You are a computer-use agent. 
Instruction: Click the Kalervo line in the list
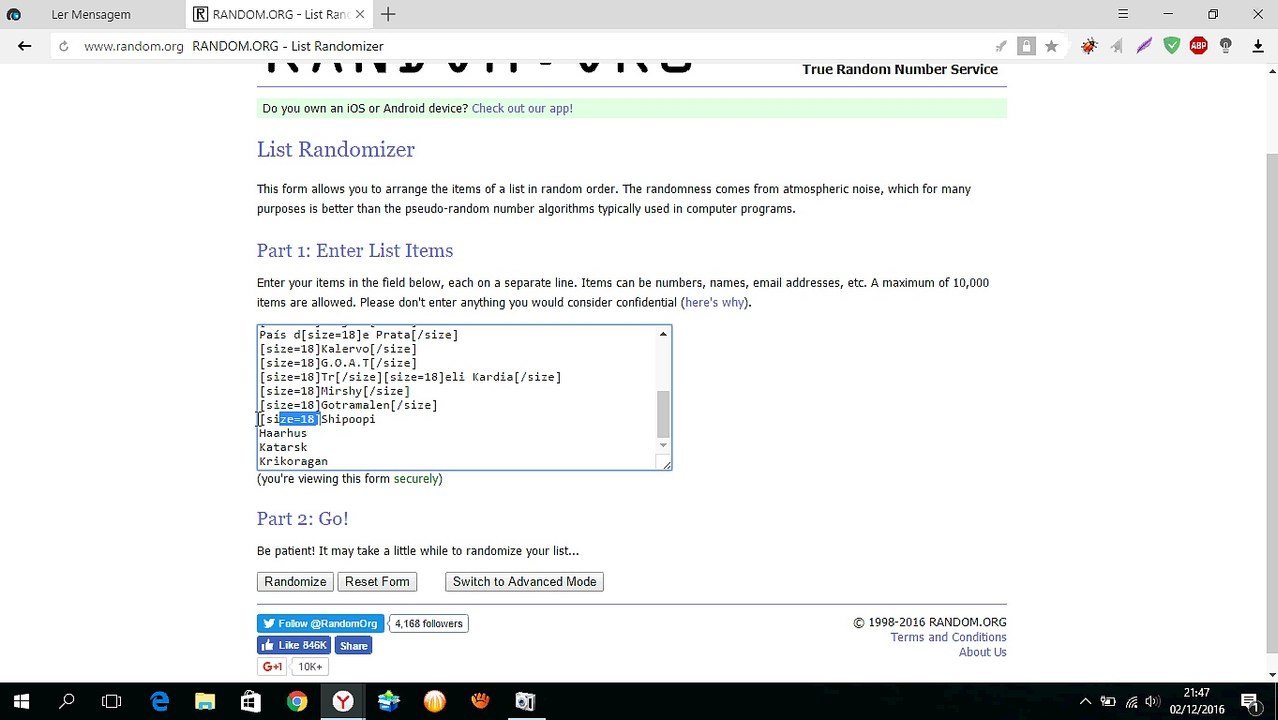(x=338, y=349)
